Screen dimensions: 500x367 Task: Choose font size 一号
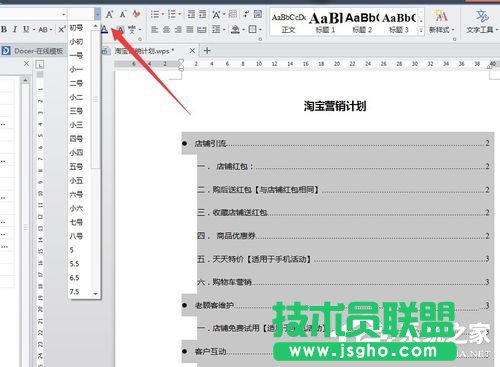(x=76, y=55)
